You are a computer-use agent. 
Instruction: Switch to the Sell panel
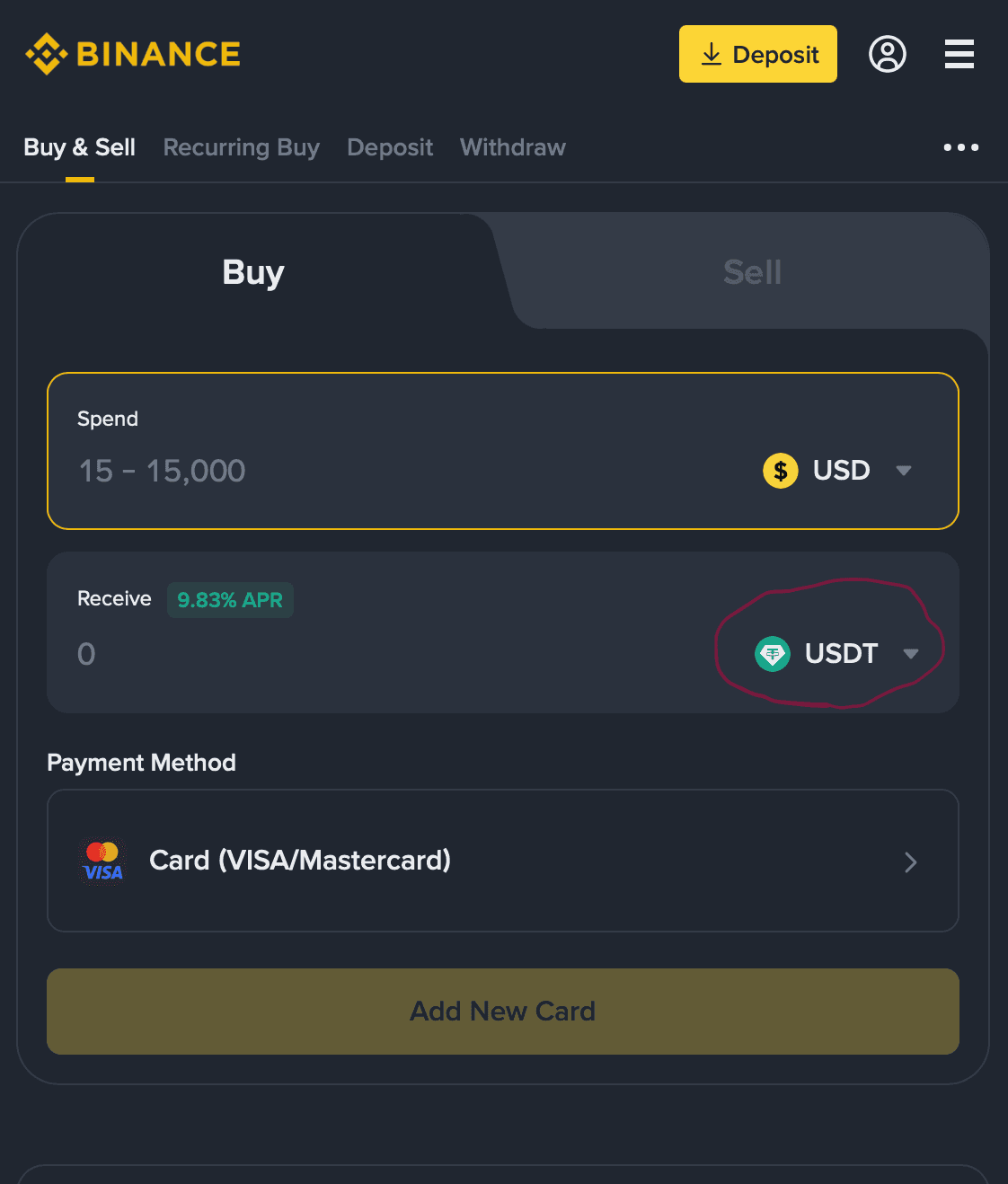pos(752,272)
